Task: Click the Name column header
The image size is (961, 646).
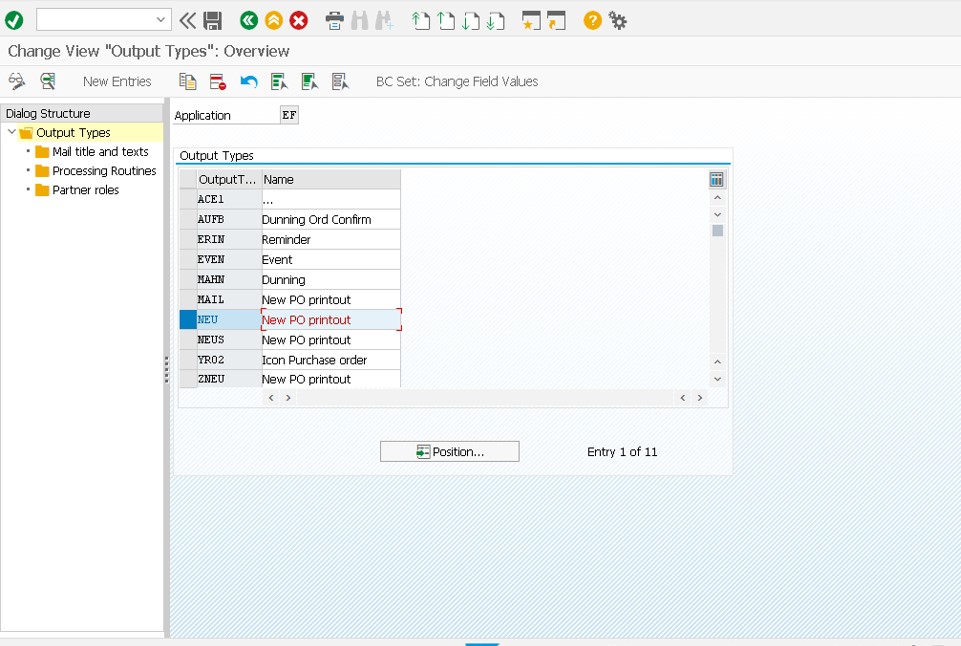Action: [x=331, y=180]
